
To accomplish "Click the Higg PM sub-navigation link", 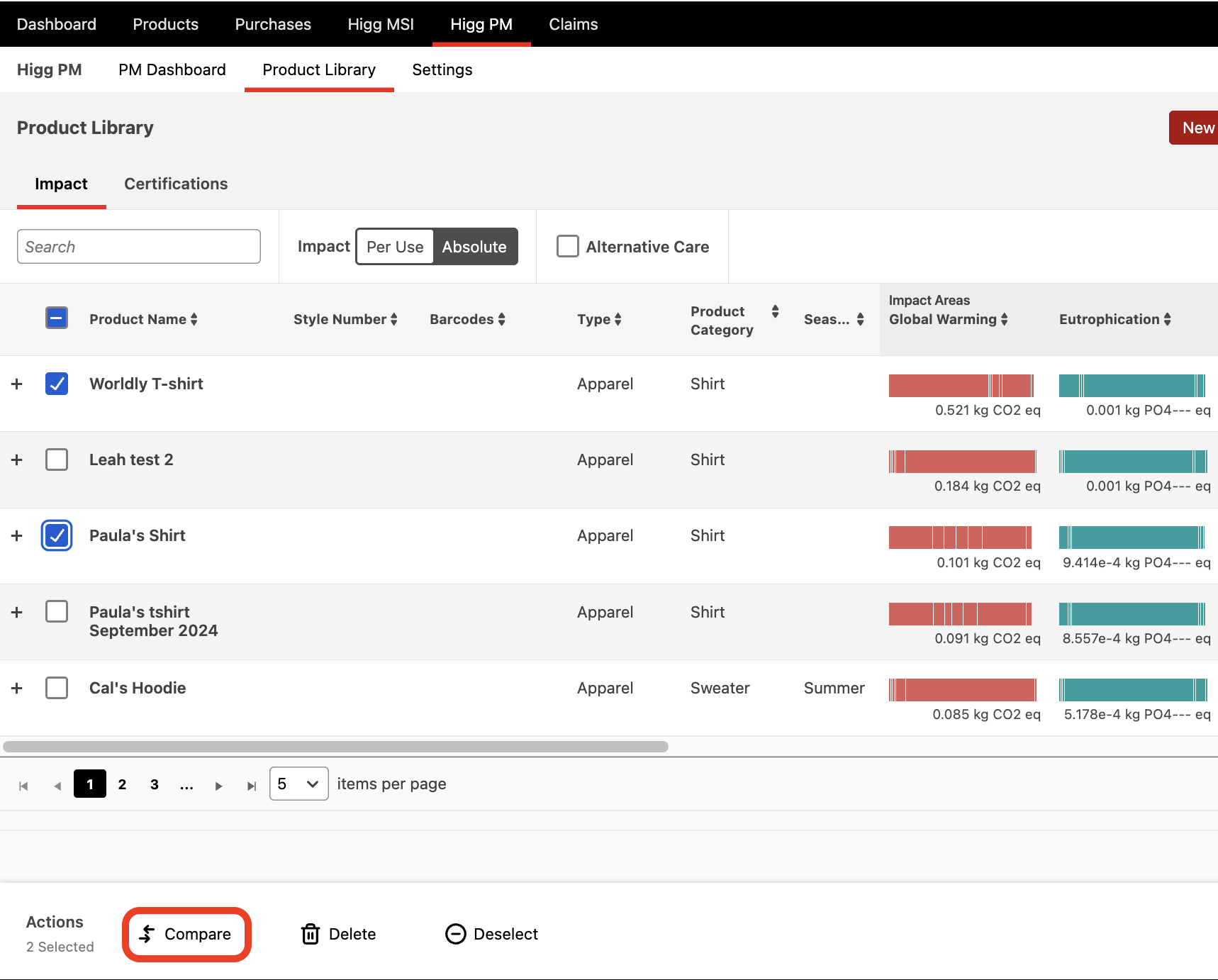I will pyautogui.click(x=50, y=69).
